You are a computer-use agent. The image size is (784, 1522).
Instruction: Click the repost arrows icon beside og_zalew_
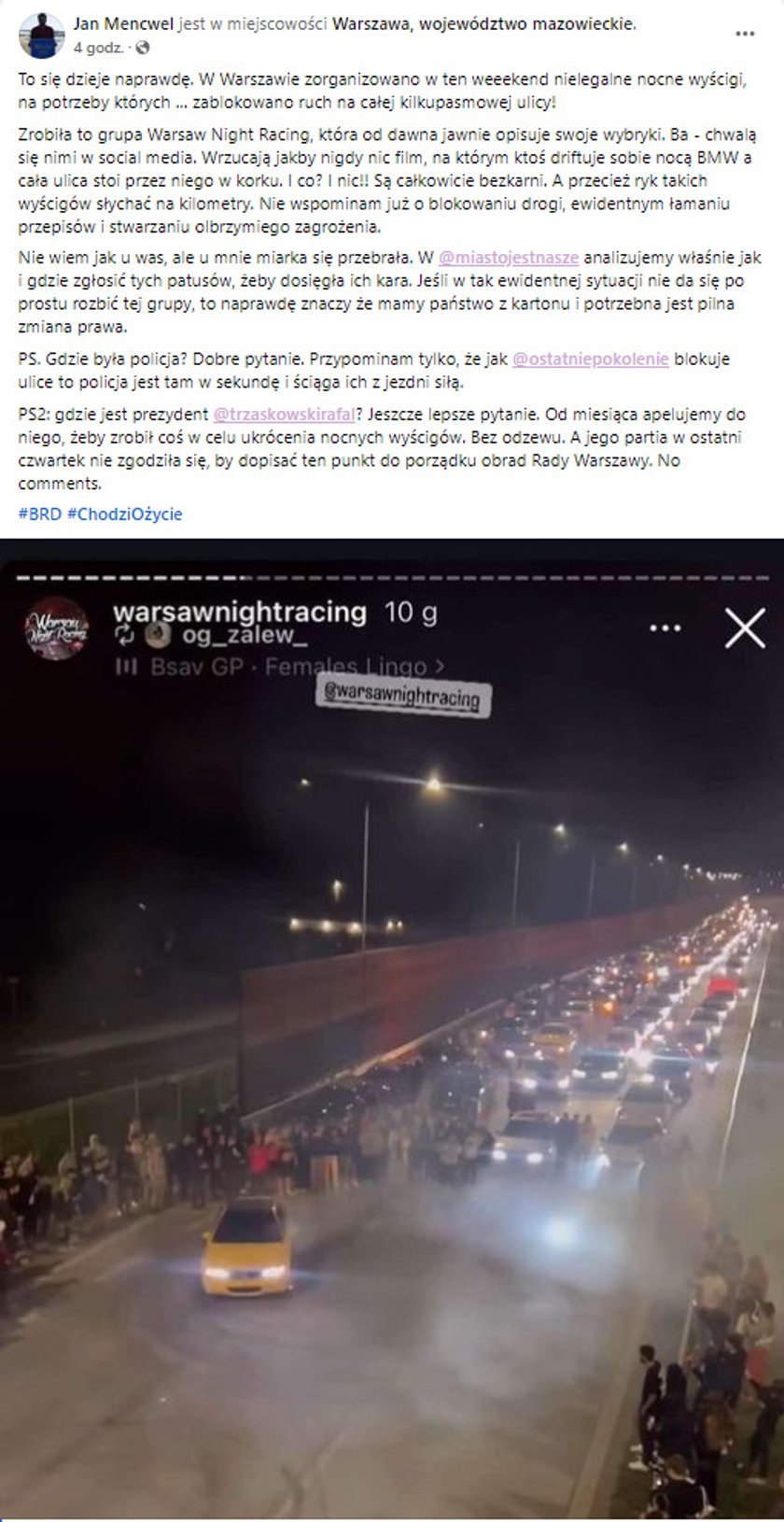pos(125,637)
